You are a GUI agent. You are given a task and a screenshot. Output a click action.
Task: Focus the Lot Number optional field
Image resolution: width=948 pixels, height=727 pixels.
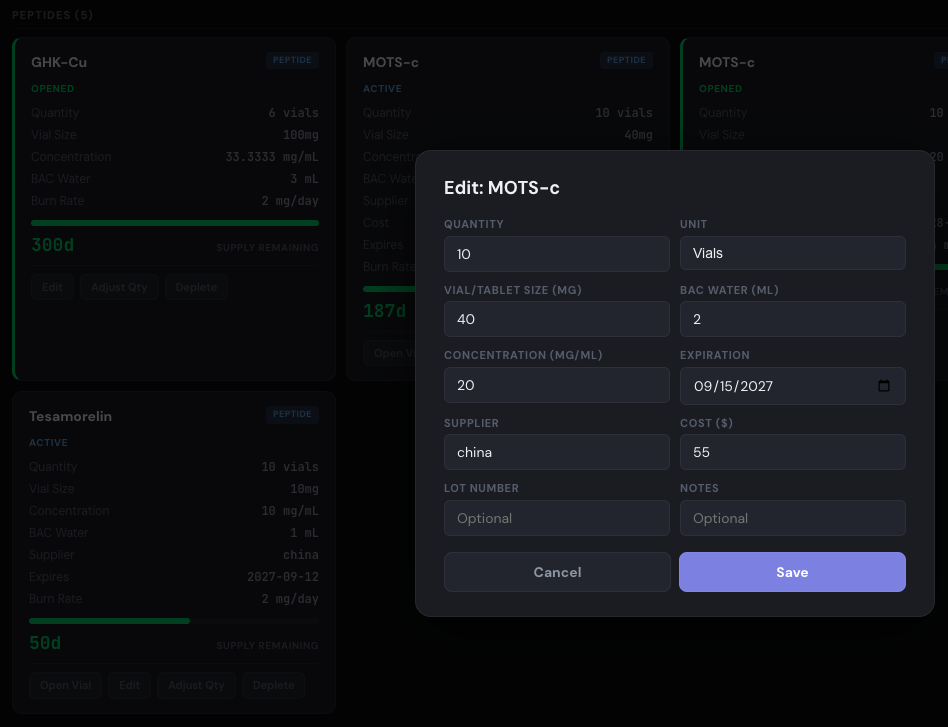557,518
